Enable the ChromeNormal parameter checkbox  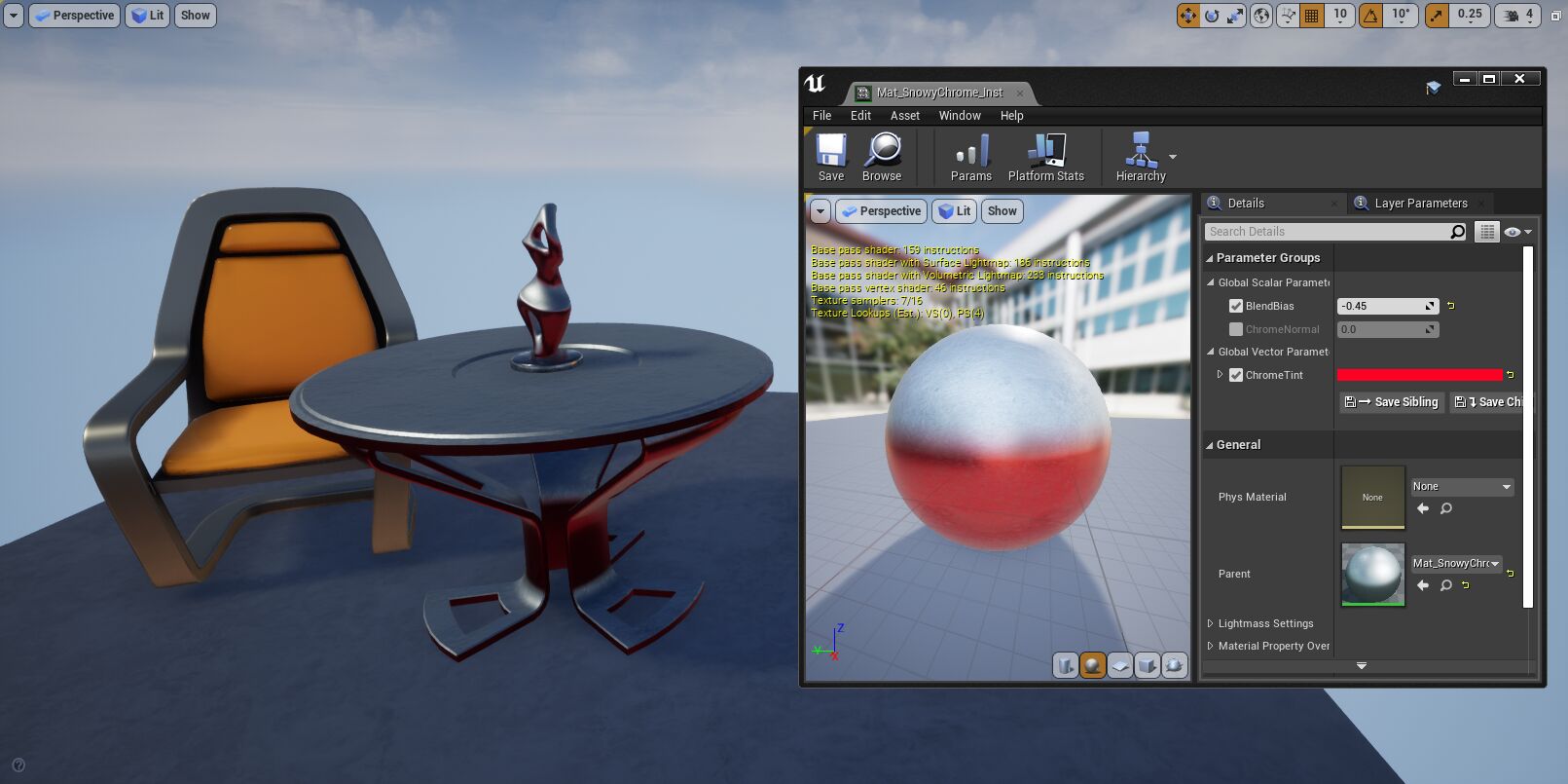point(1236,329)
